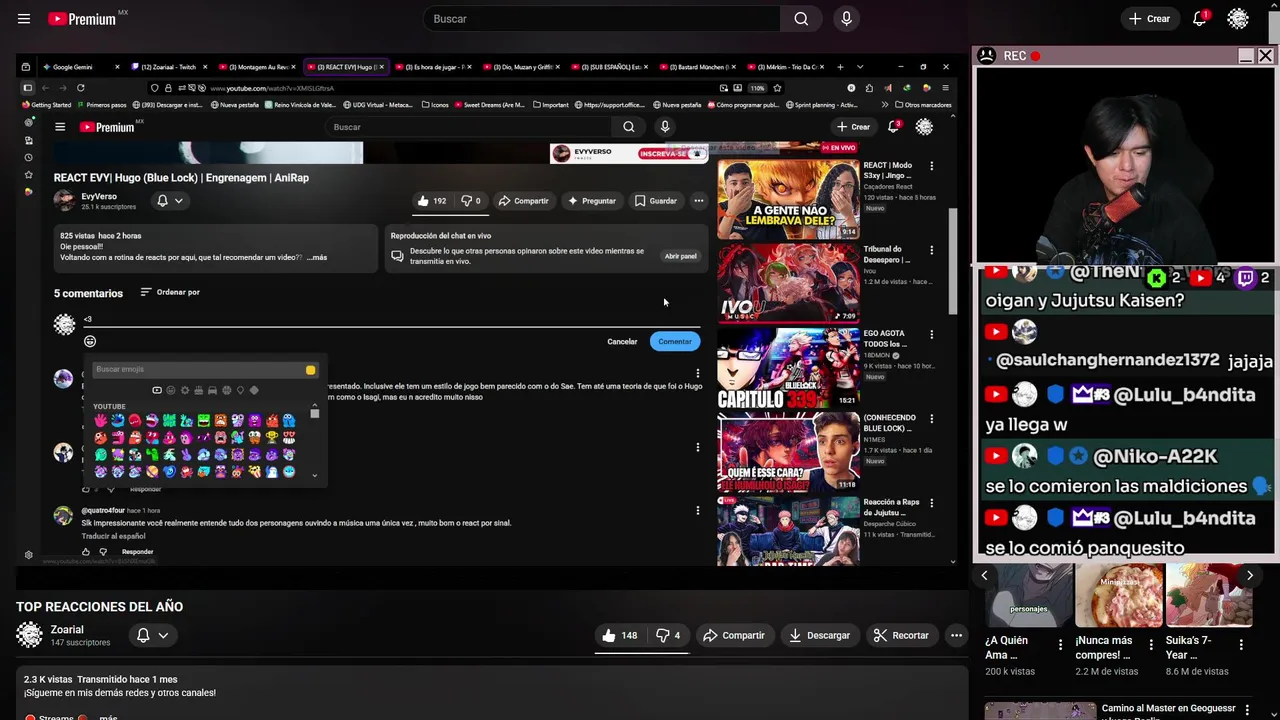Bookmark page with address bar star

coord(777,88)
